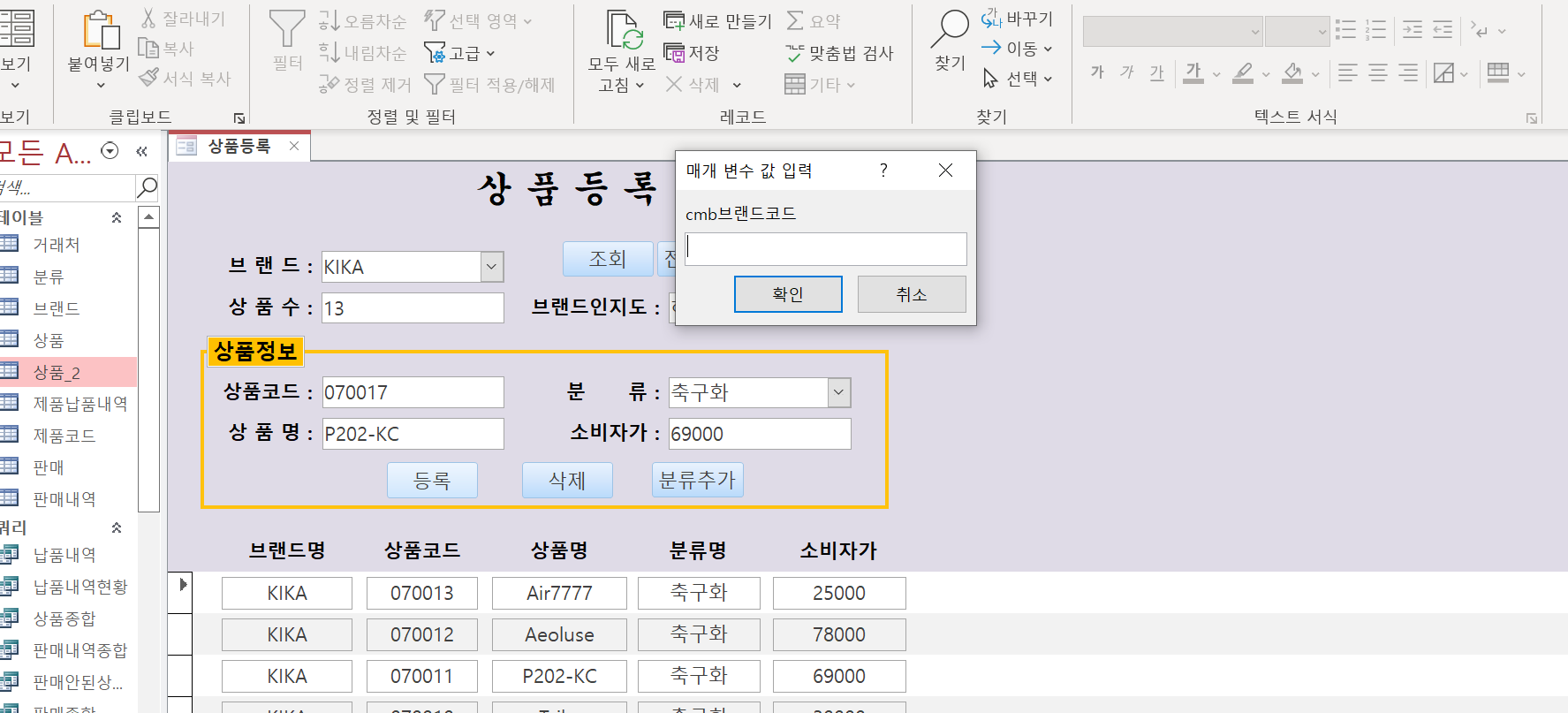
Task: Click the cmb브랜드코드 parameter input field
Action: click(825, 249)
